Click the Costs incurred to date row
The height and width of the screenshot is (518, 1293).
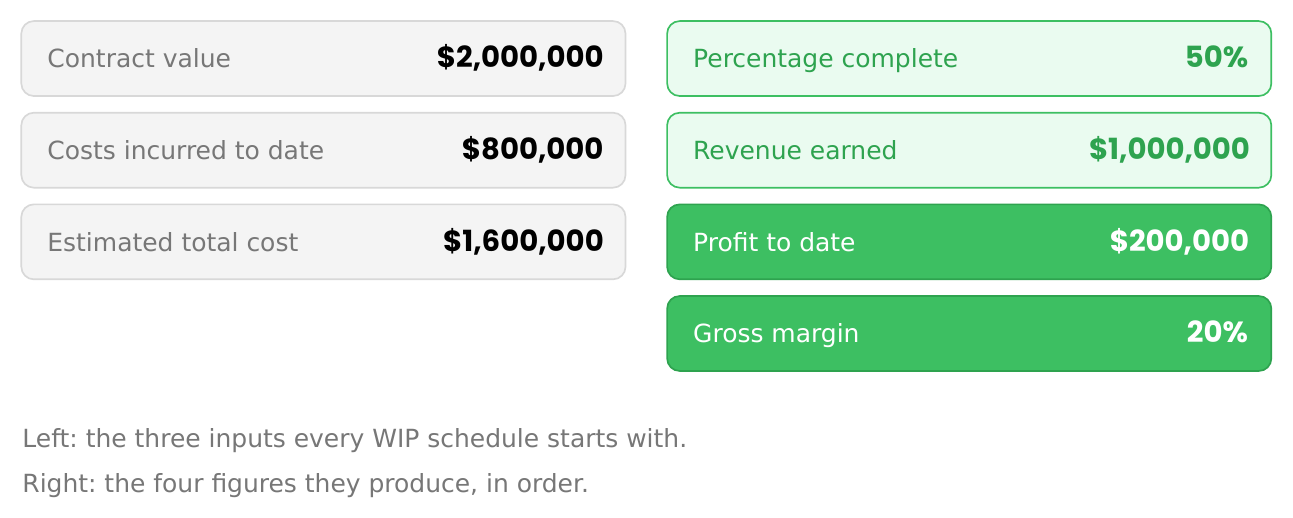coord(323,150)
